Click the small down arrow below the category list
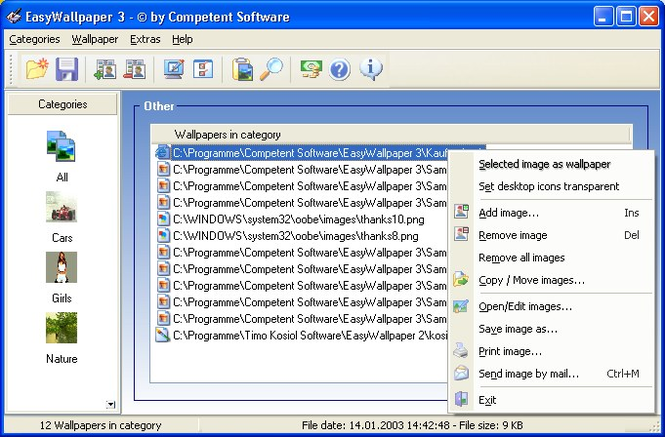Screen dimensions: 665x437 [110, 404]
